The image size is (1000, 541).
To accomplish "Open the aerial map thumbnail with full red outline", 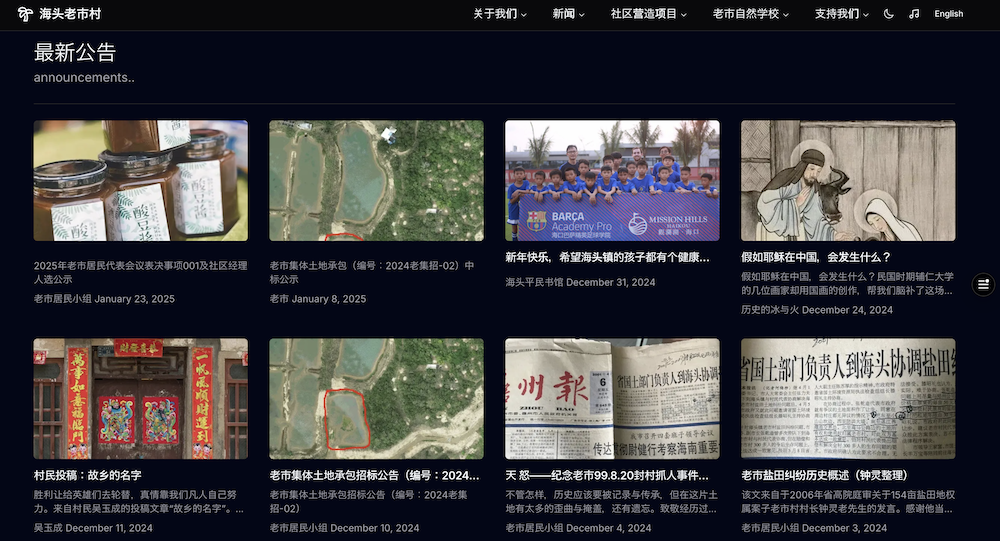I will 376,399.
